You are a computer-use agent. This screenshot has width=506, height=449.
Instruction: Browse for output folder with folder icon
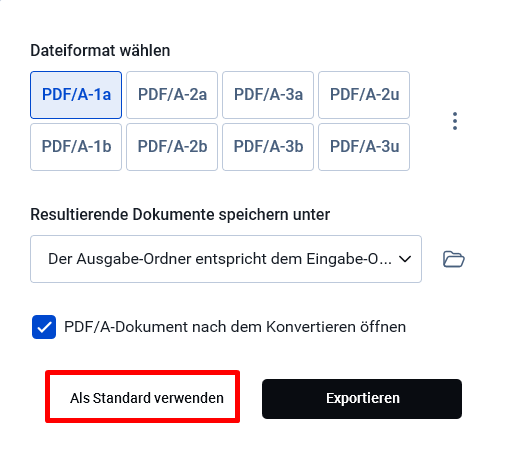(x=454, y=259)
